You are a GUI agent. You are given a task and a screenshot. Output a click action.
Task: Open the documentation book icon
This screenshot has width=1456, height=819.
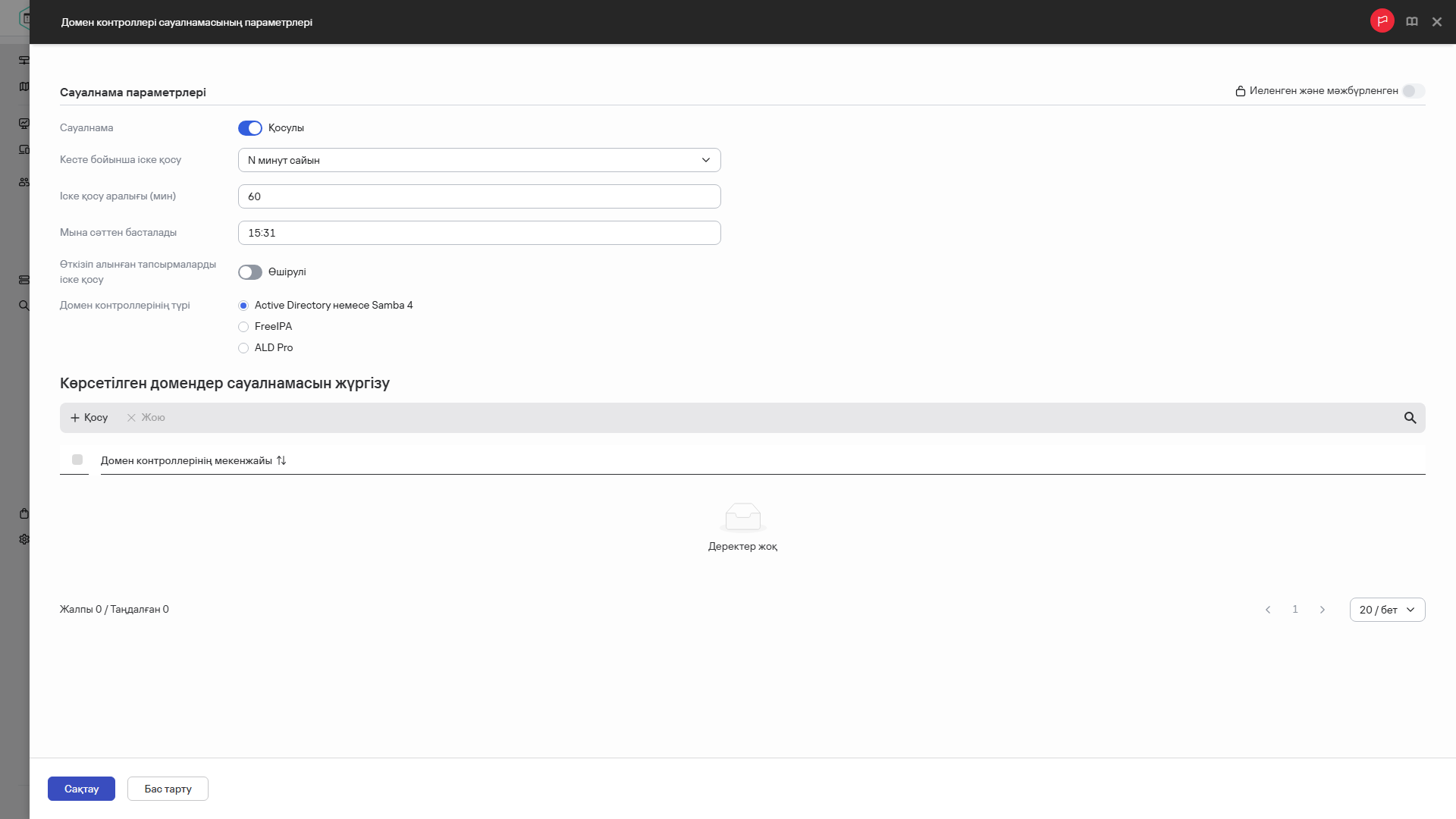coord(1411,22)
